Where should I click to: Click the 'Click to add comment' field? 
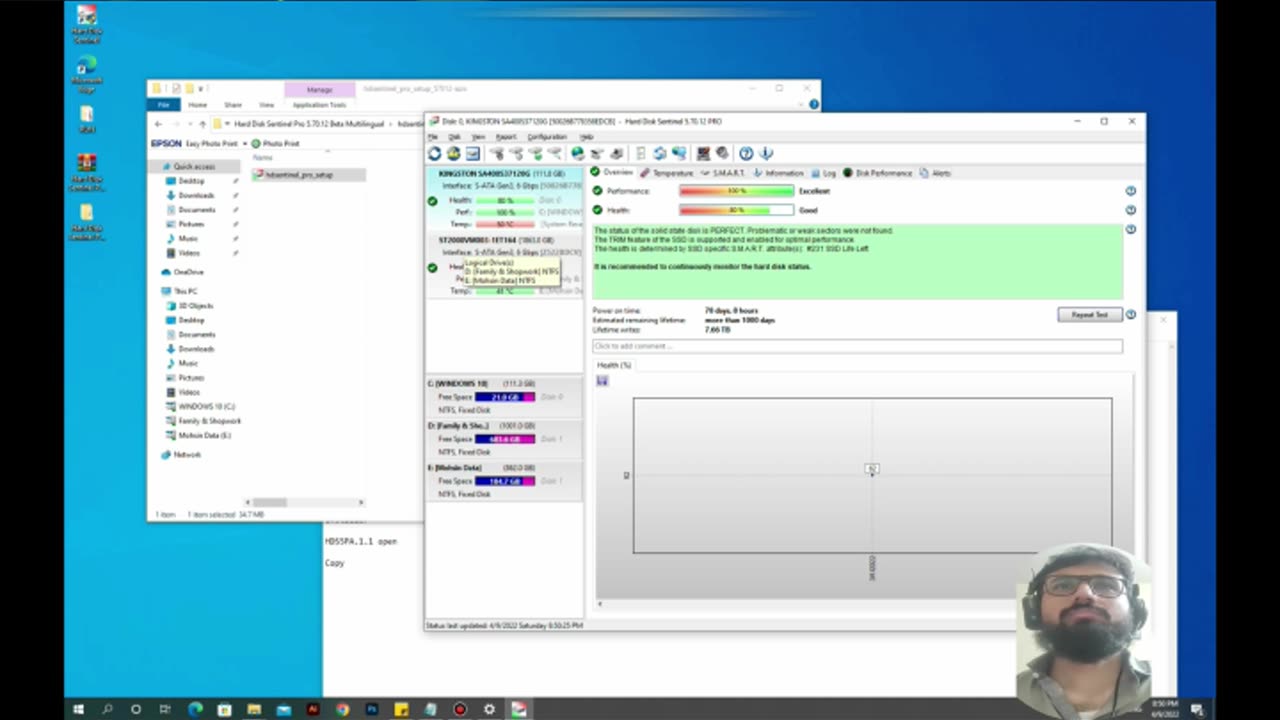pos(857,346)
